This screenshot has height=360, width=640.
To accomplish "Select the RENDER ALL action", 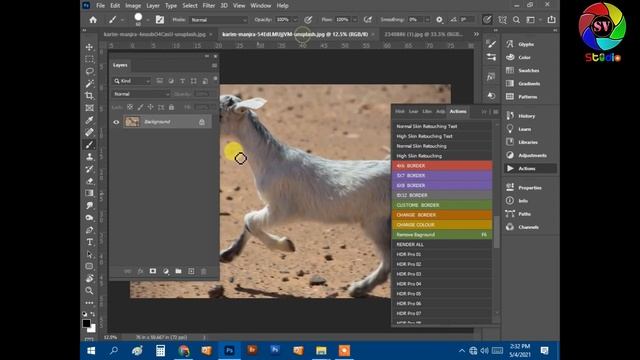I will click(x=442, y=244).
